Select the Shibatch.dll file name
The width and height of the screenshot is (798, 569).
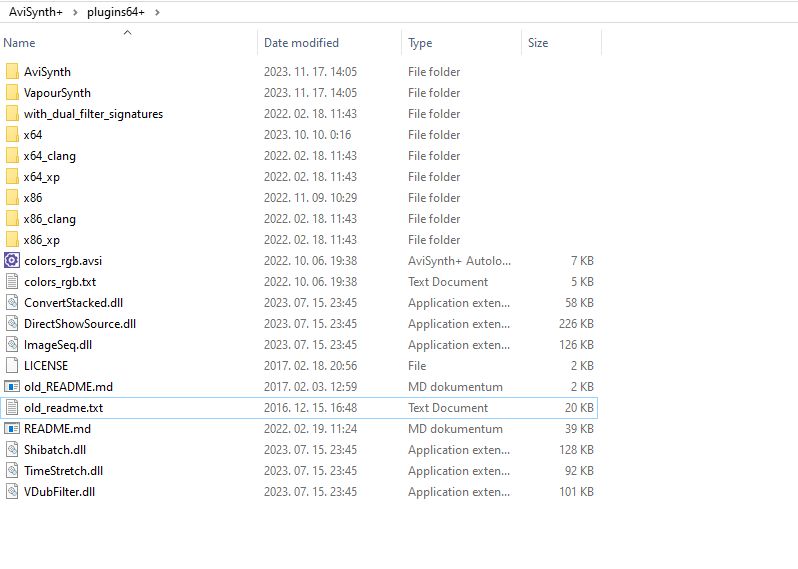(x=55, y=450)
